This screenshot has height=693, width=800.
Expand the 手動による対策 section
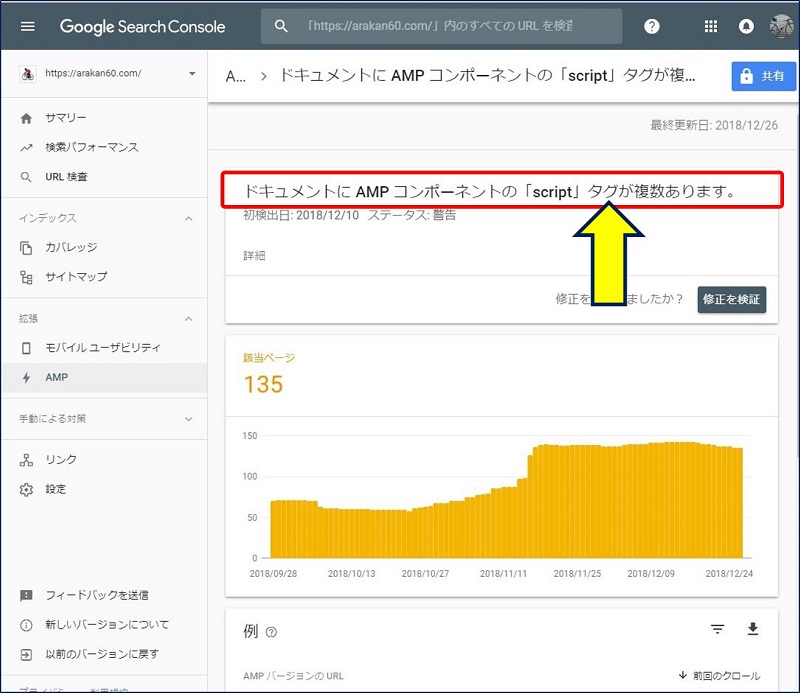188,418
